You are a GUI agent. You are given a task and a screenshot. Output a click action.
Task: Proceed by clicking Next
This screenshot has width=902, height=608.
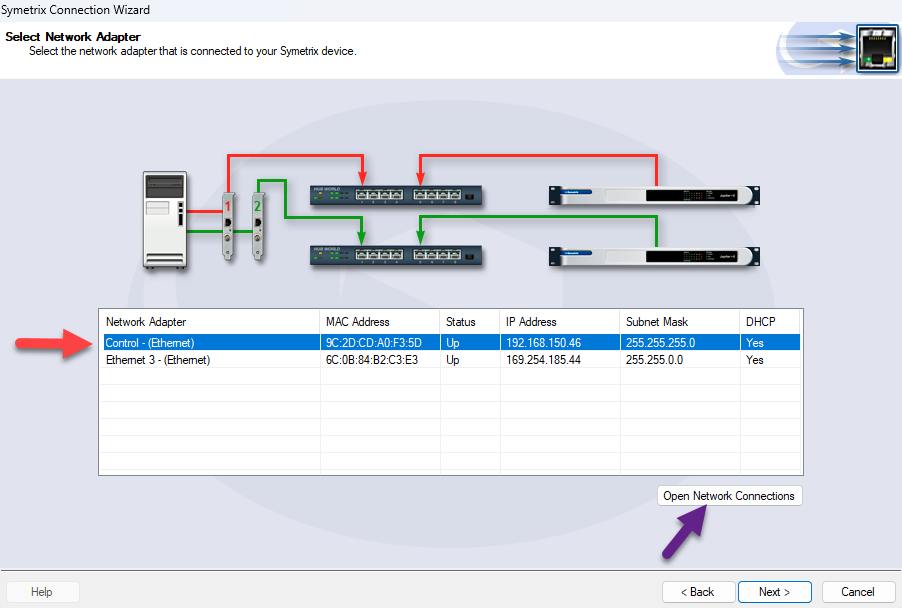(774, 591)
